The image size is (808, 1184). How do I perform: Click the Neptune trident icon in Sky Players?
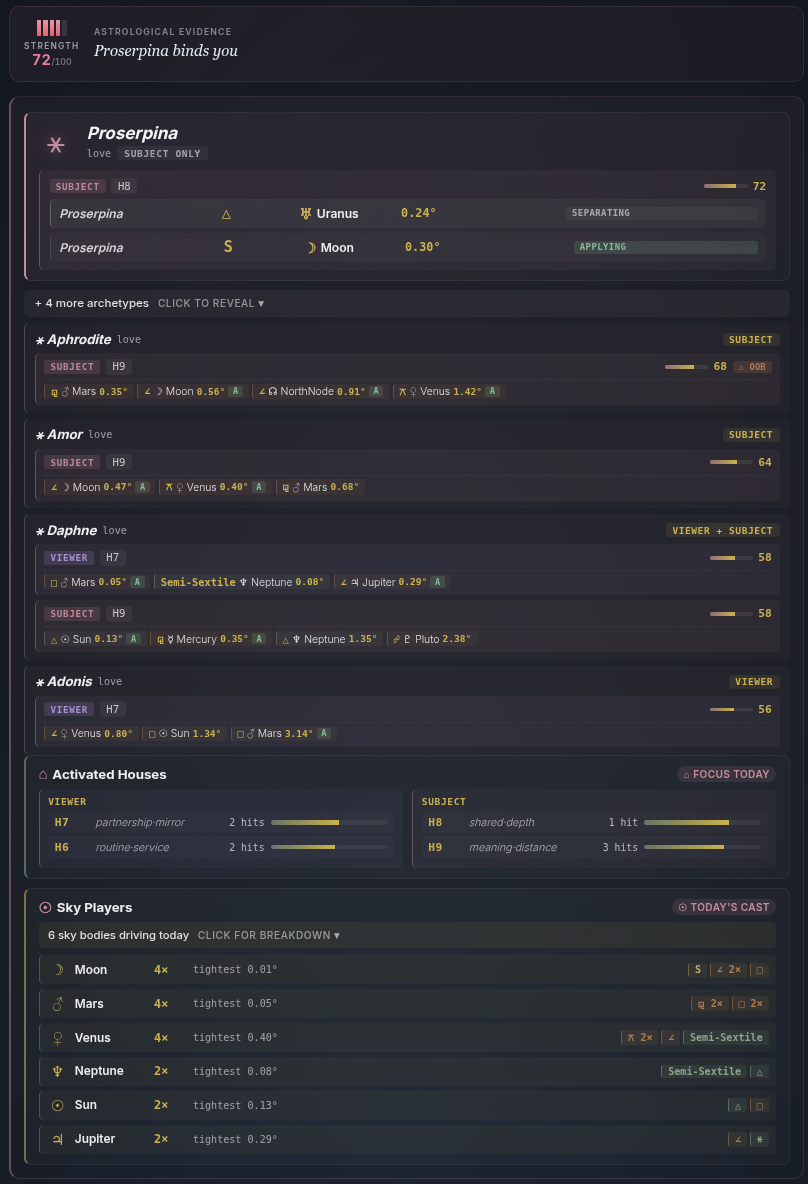tap(57, 1071)
